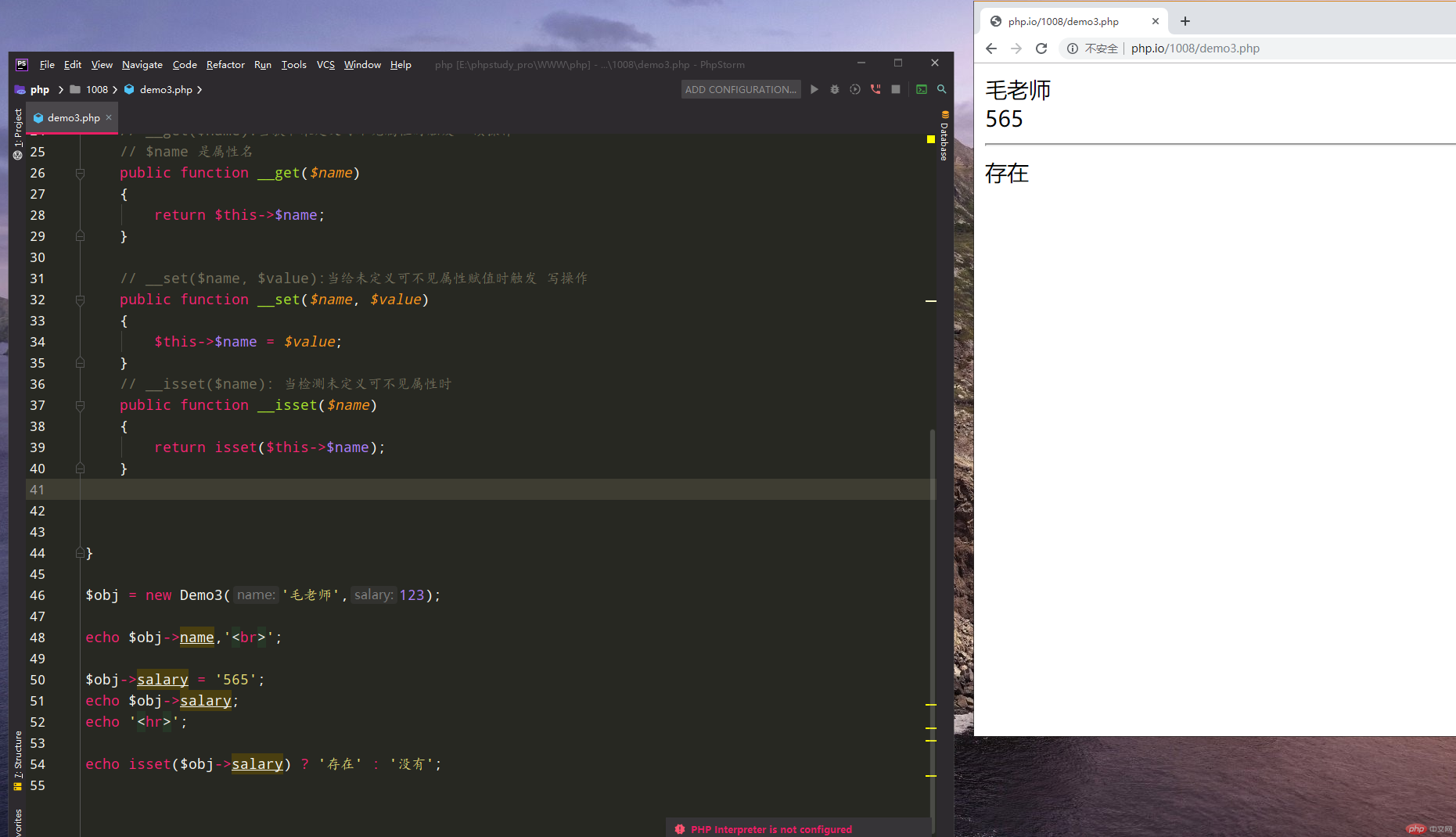Open the View menu
Viewport: 1456px width, 837px height.
pos(102,64)
